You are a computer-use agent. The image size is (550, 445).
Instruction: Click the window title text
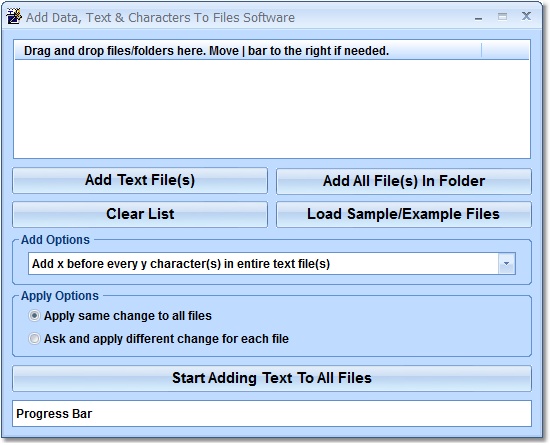pyautogui.click(x=160, y=17)
